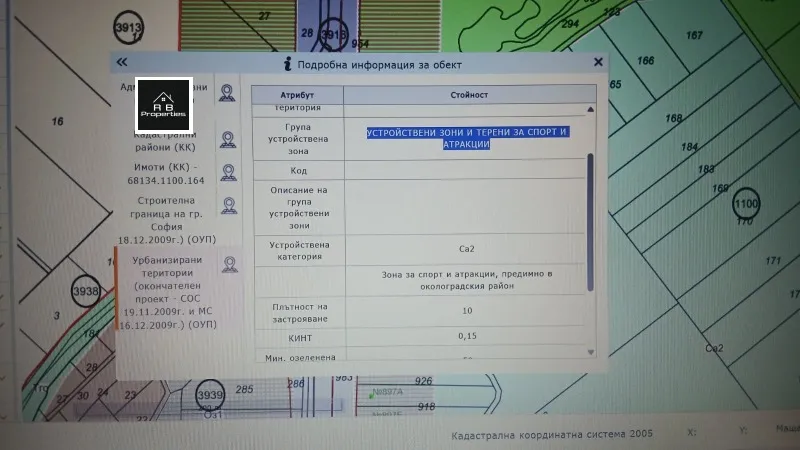Click locate pin beside Кадастрални райони (КК)
This screenshot has height=450, width=800.
pos(228,140)
